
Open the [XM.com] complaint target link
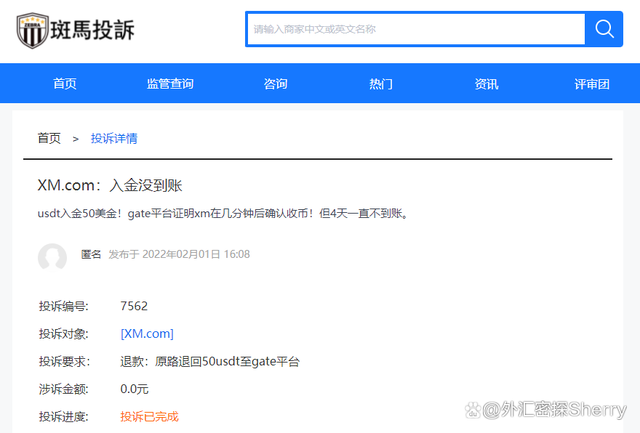pos(147,333)
